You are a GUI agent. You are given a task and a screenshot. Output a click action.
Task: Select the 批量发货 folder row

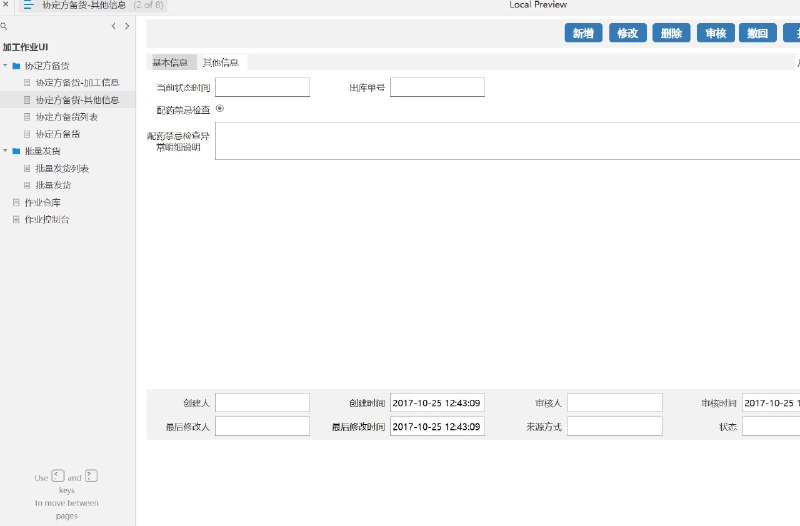(68, 151)
